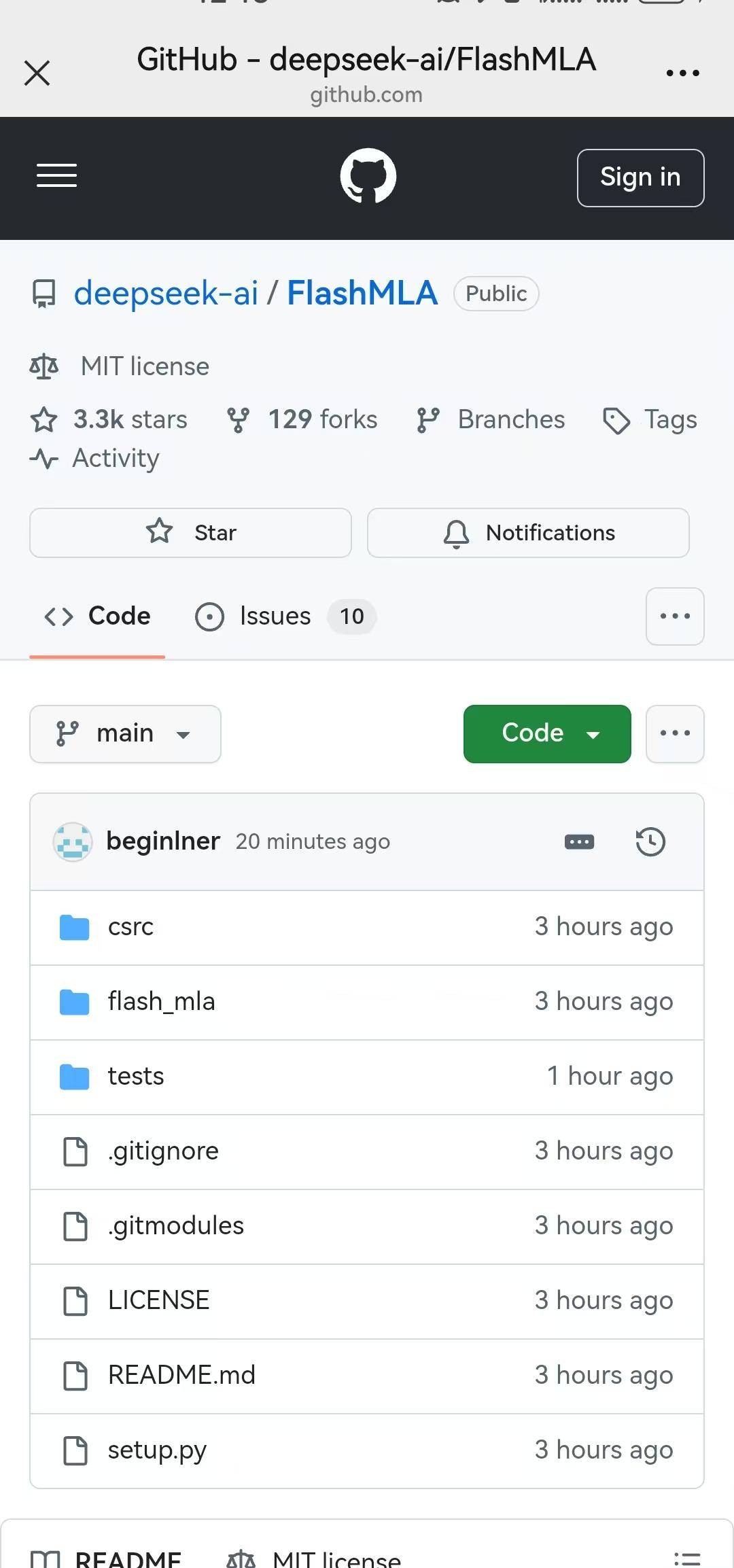
Task: Open commit history clock icon
Action: tap(650, 841)
